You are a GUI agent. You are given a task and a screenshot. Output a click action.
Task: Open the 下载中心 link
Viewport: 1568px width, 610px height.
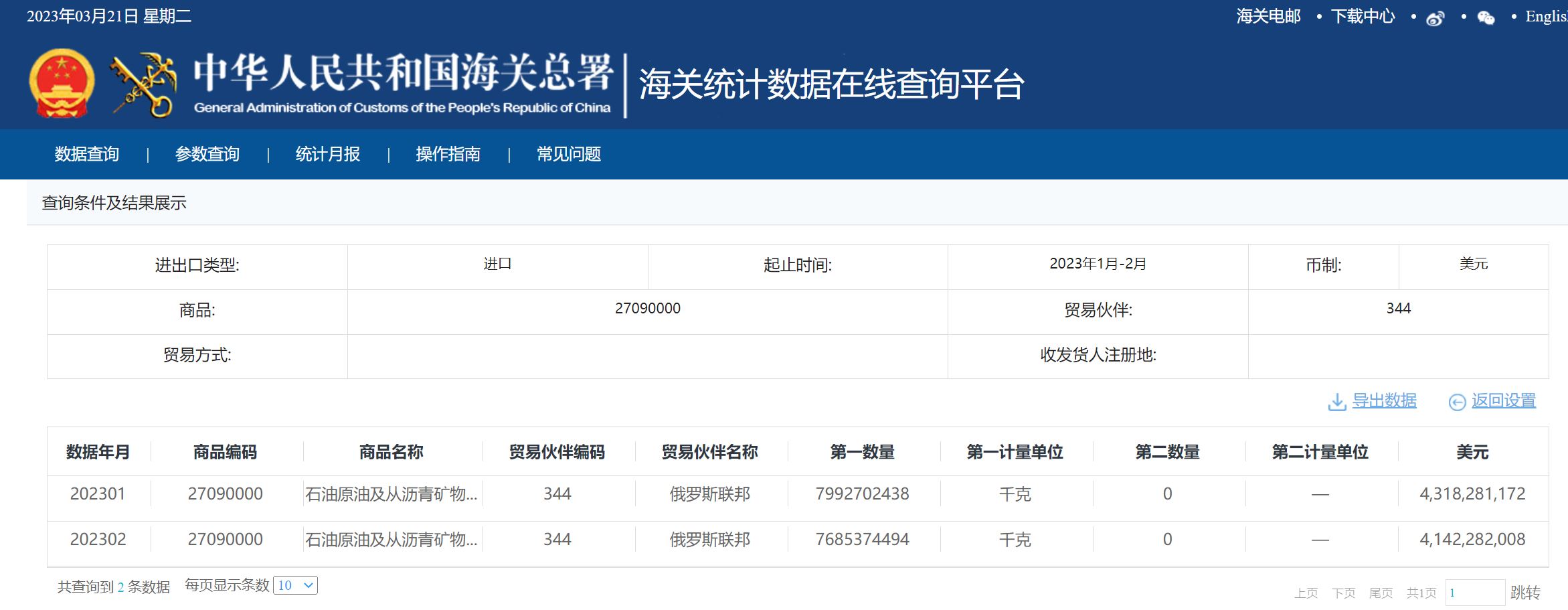pos(1363,16)
